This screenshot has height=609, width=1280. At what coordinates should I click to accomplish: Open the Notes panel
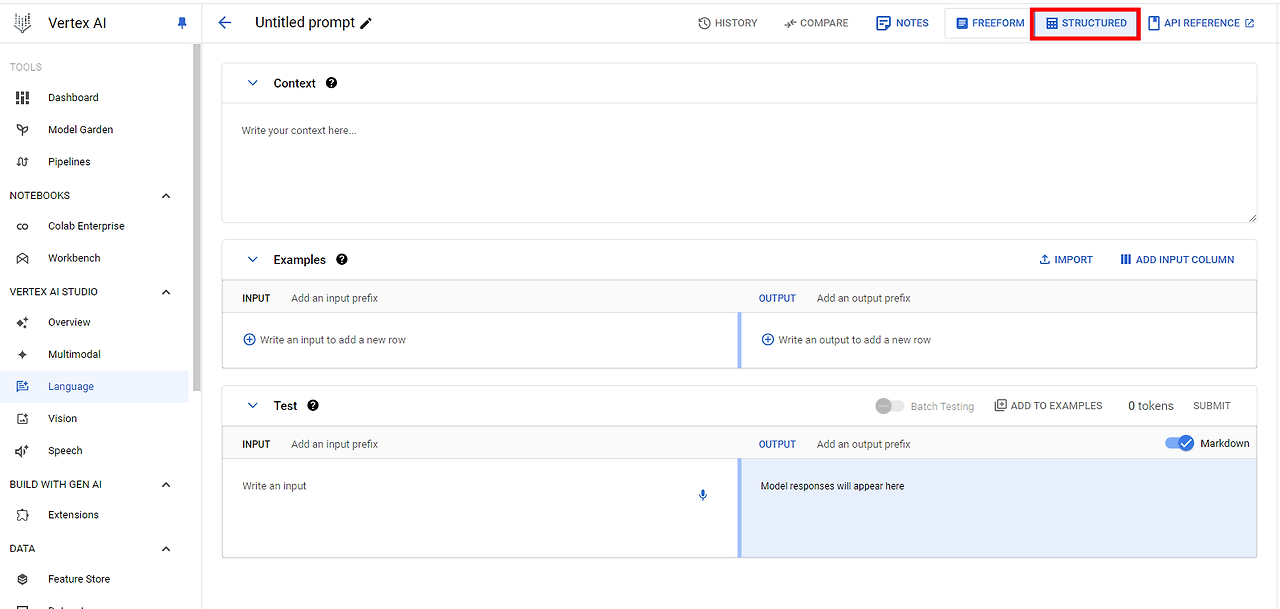pyautogui.click(x=902, y=23)
